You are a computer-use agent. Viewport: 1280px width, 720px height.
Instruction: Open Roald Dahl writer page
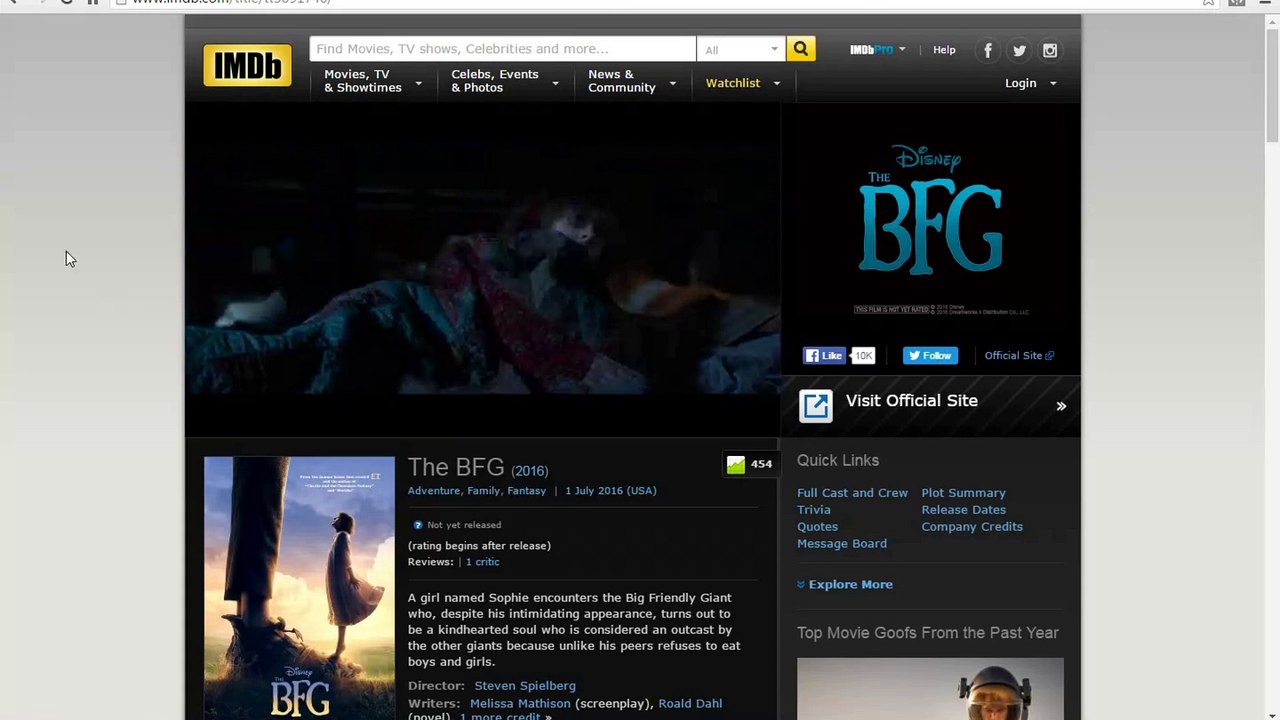pyautogui.click(x=690, y=704)
